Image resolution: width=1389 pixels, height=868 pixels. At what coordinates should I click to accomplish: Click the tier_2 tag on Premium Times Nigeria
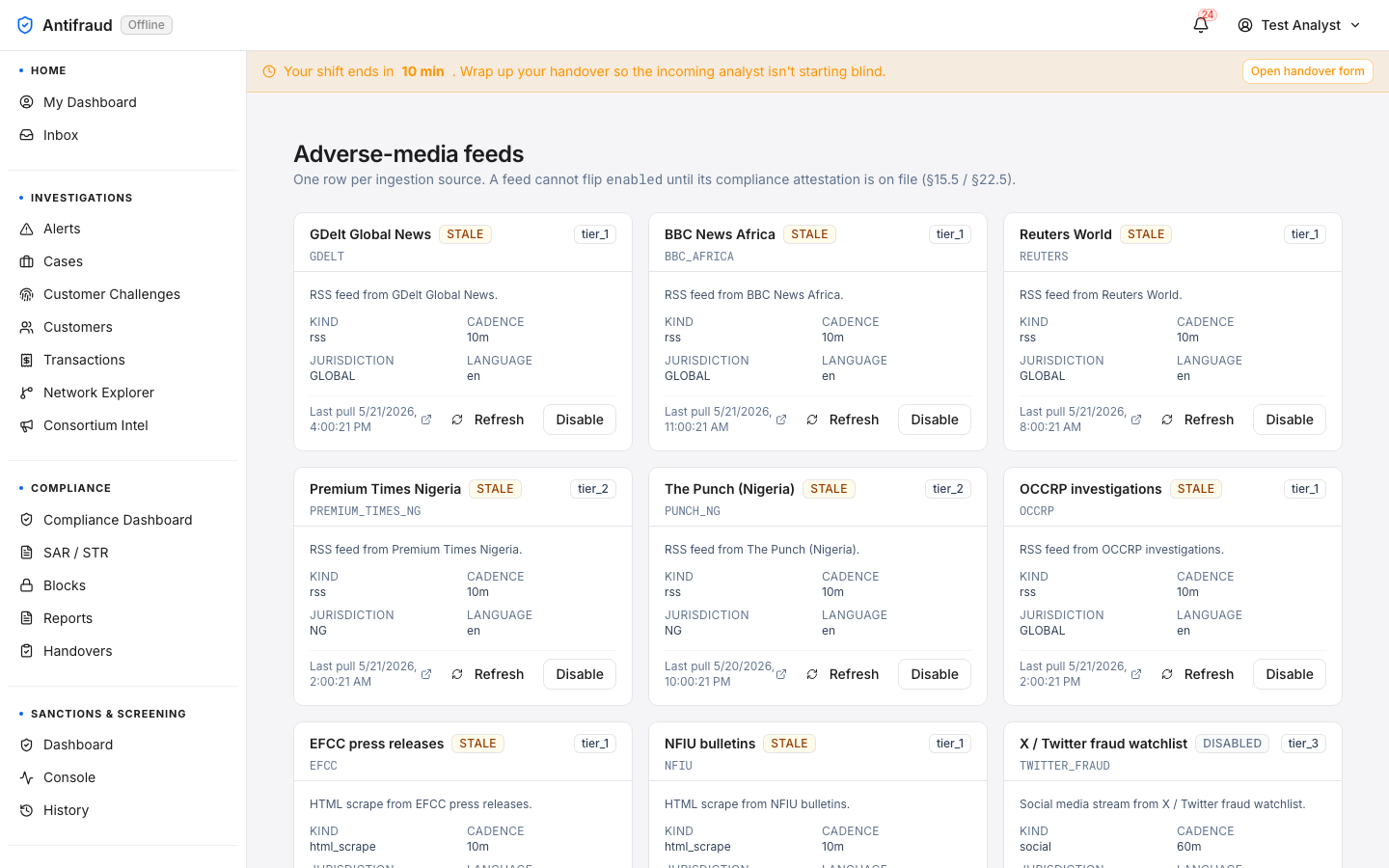pos(593,489)
